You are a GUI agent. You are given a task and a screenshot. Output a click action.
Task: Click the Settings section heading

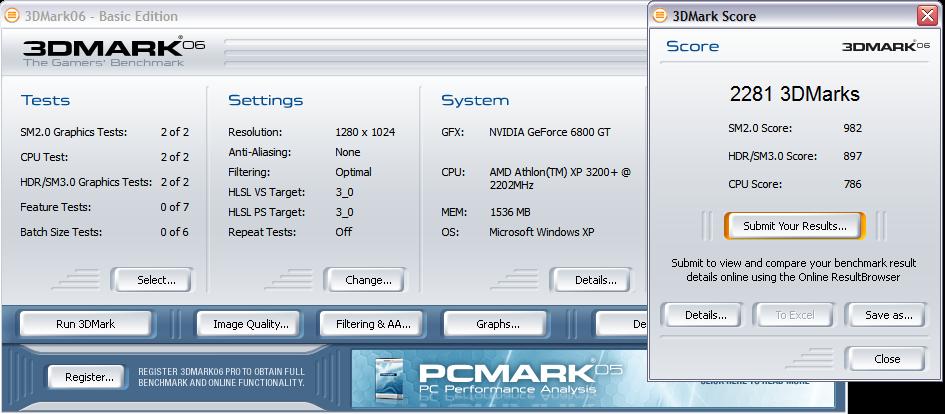[265, 101]
